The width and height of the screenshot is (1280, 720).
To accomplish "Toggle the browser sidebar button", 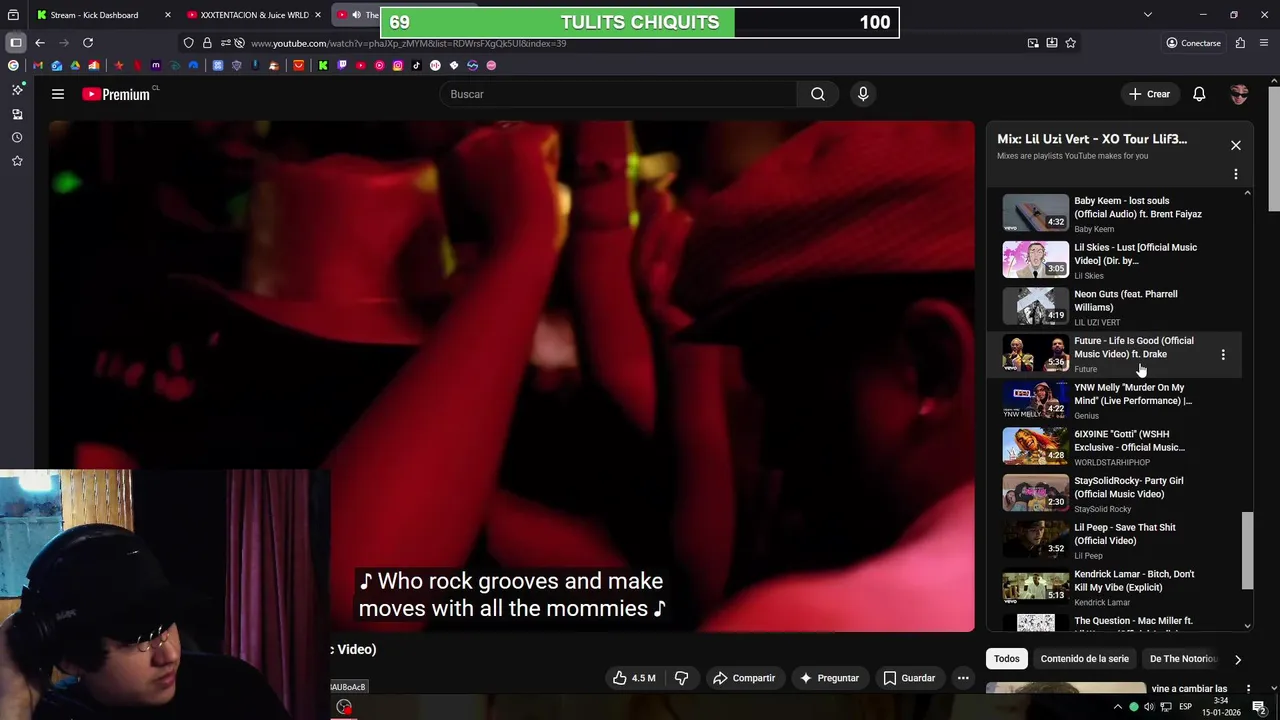I will tap(15, 43).
